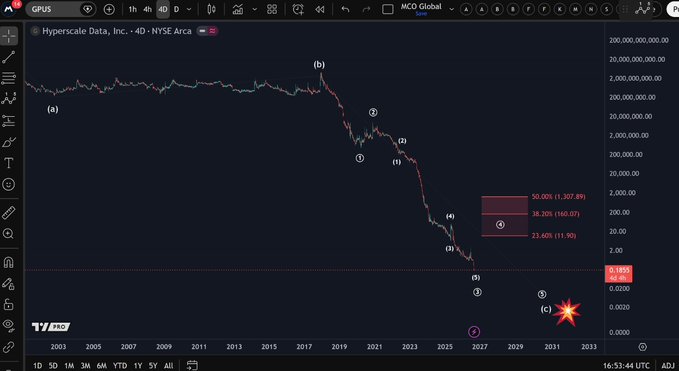The height and width of the screenshot is (371, 679).
Task: Expand the indicators favorites dropdown arrow
Action: (255, 9)
